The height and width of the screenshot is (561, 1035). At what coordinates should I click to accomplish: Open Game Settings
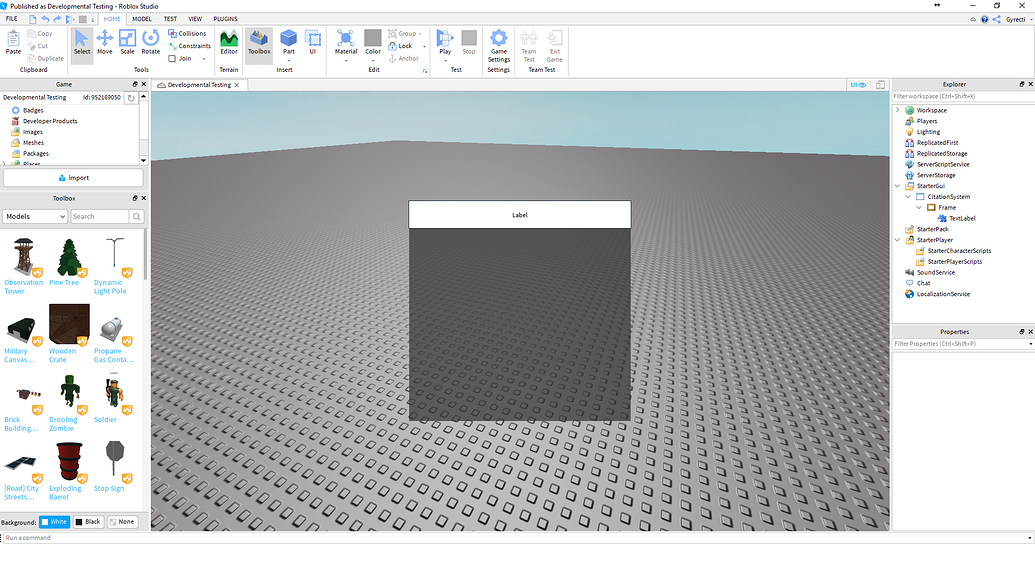499,46
